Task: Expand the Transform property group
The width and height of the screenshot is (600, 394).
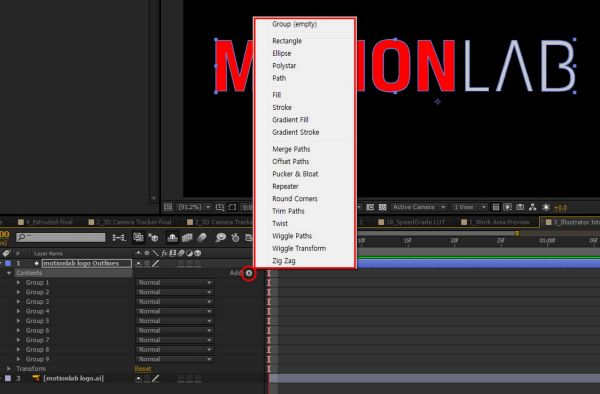Action: (x=9, y=368)
